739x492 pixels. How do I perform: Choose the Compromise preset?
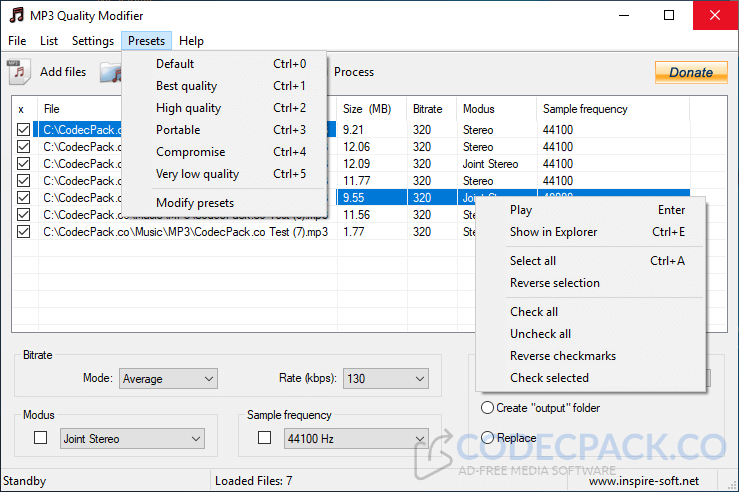(224, 152)
